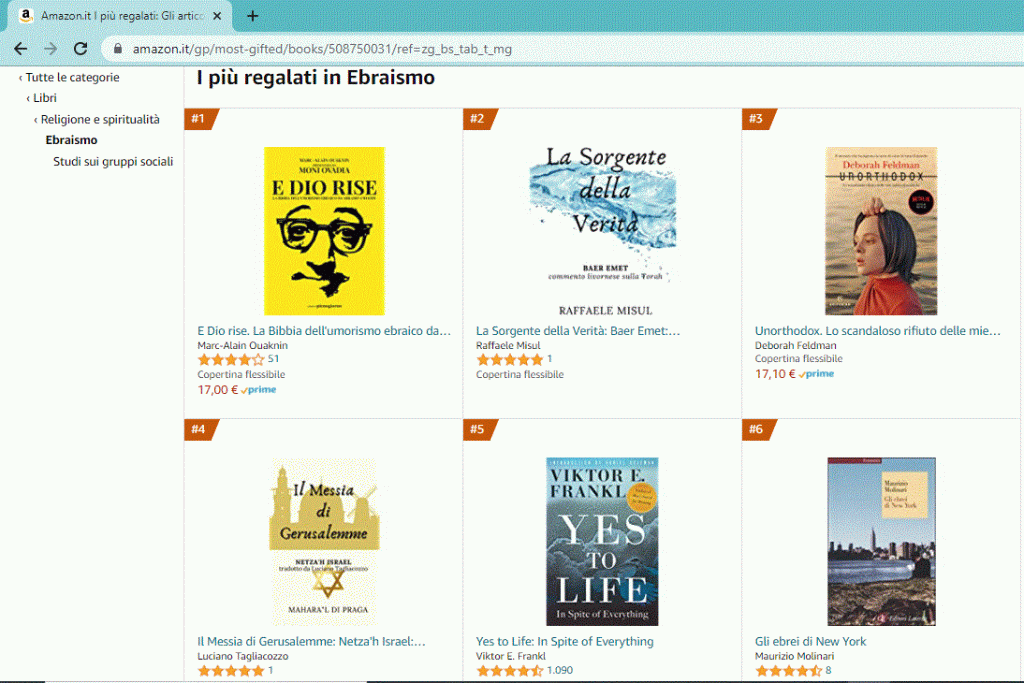Click Il Messia di Gerusalemme cover image
The image size is (1024, 683).
coord(324,541)
